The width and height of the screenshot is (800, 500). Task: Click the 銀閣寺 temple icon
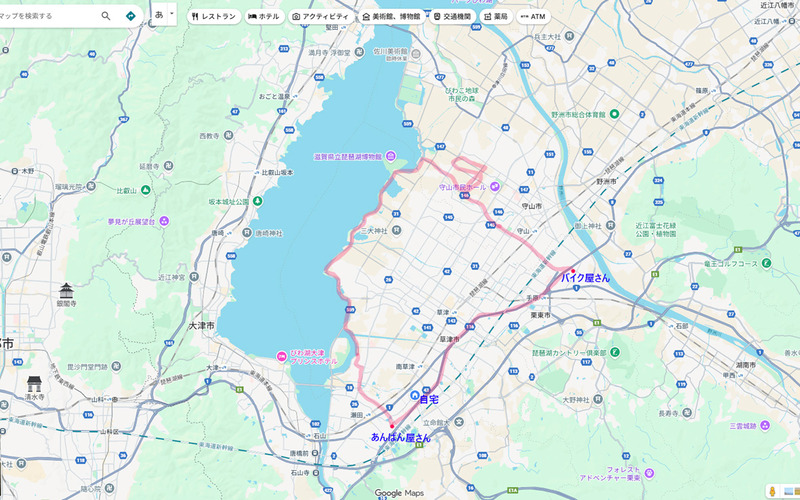[66, 291]
